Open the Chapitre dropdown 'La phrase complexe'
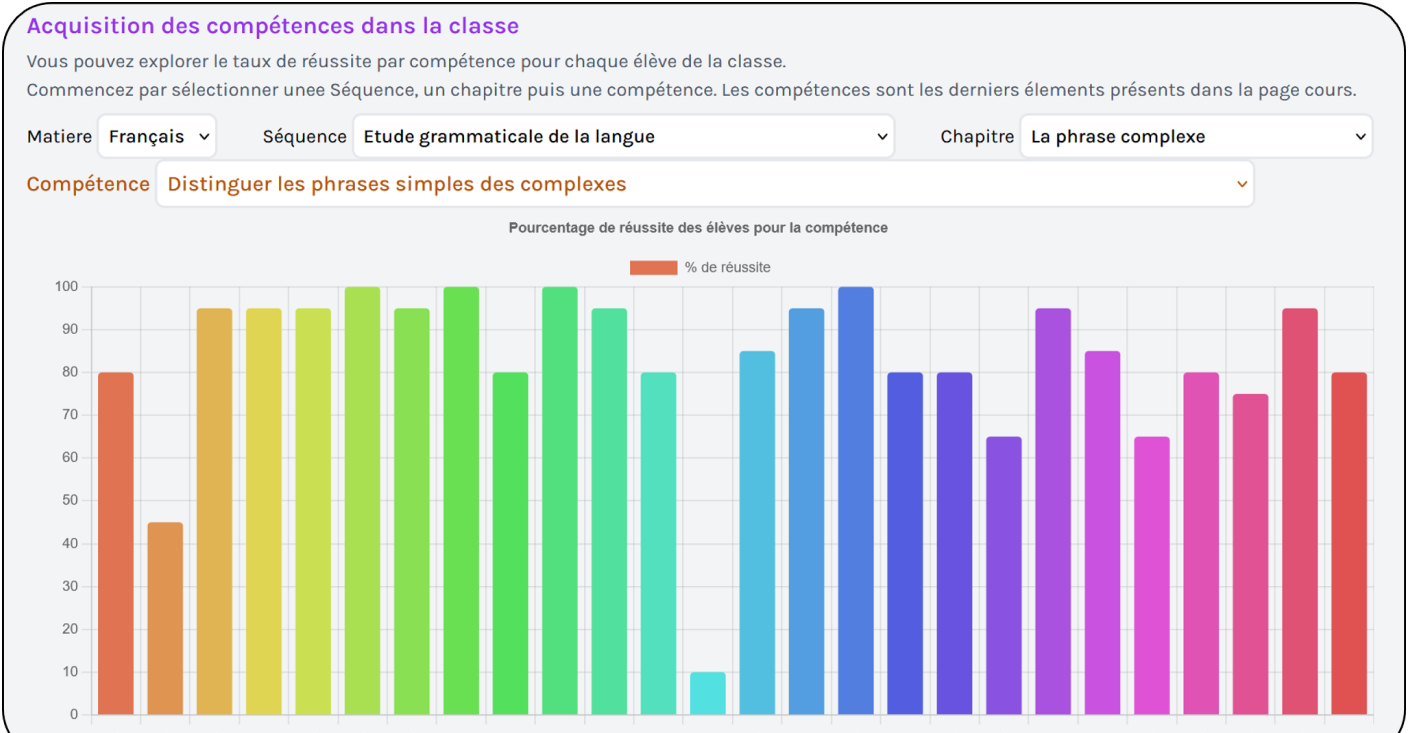The height and width of the screenshot is (733, 1408). click(x=1196, y=136)
